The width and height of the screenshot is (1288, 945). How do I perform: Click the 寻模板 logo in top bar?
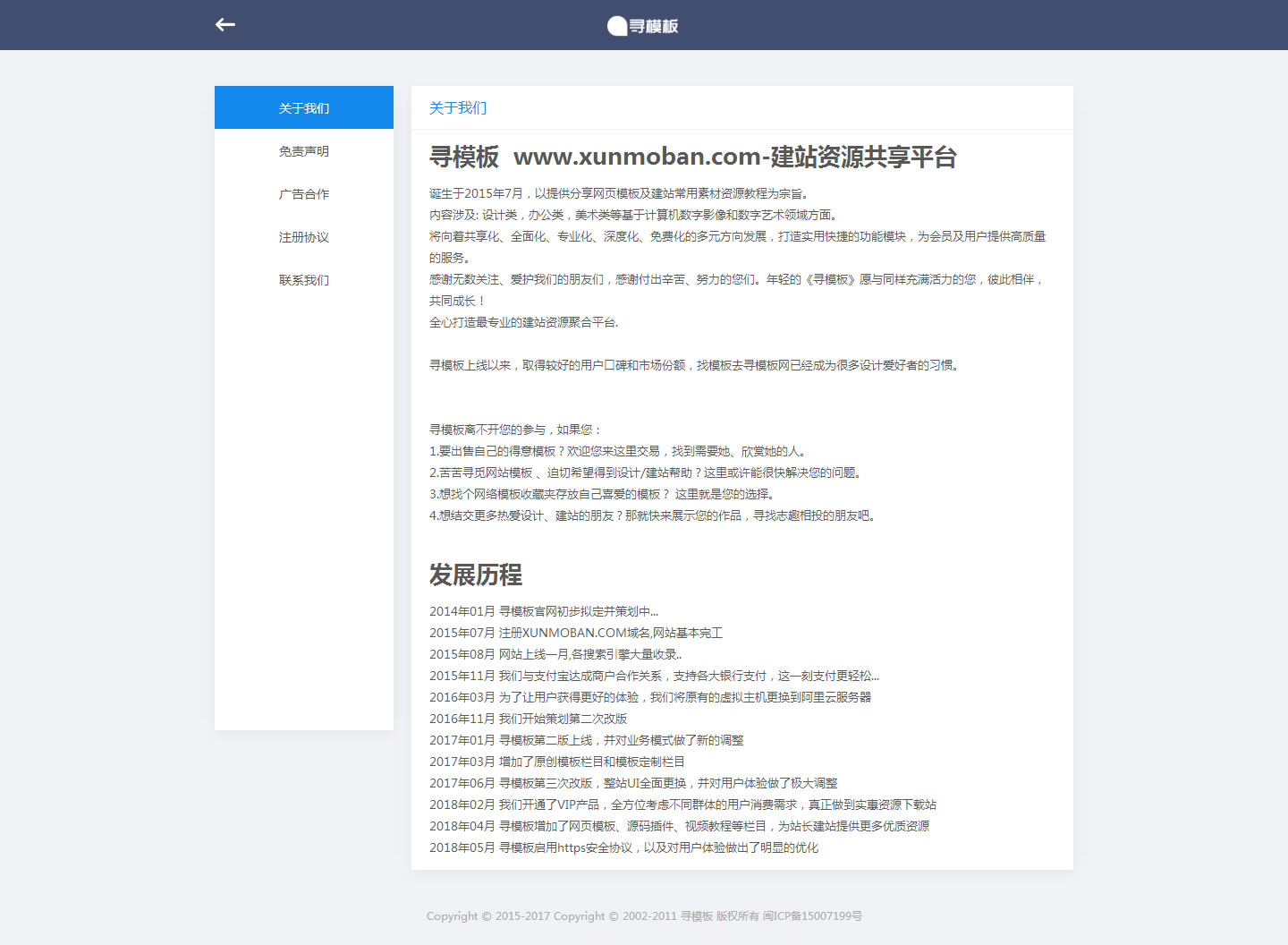(643, 26)
